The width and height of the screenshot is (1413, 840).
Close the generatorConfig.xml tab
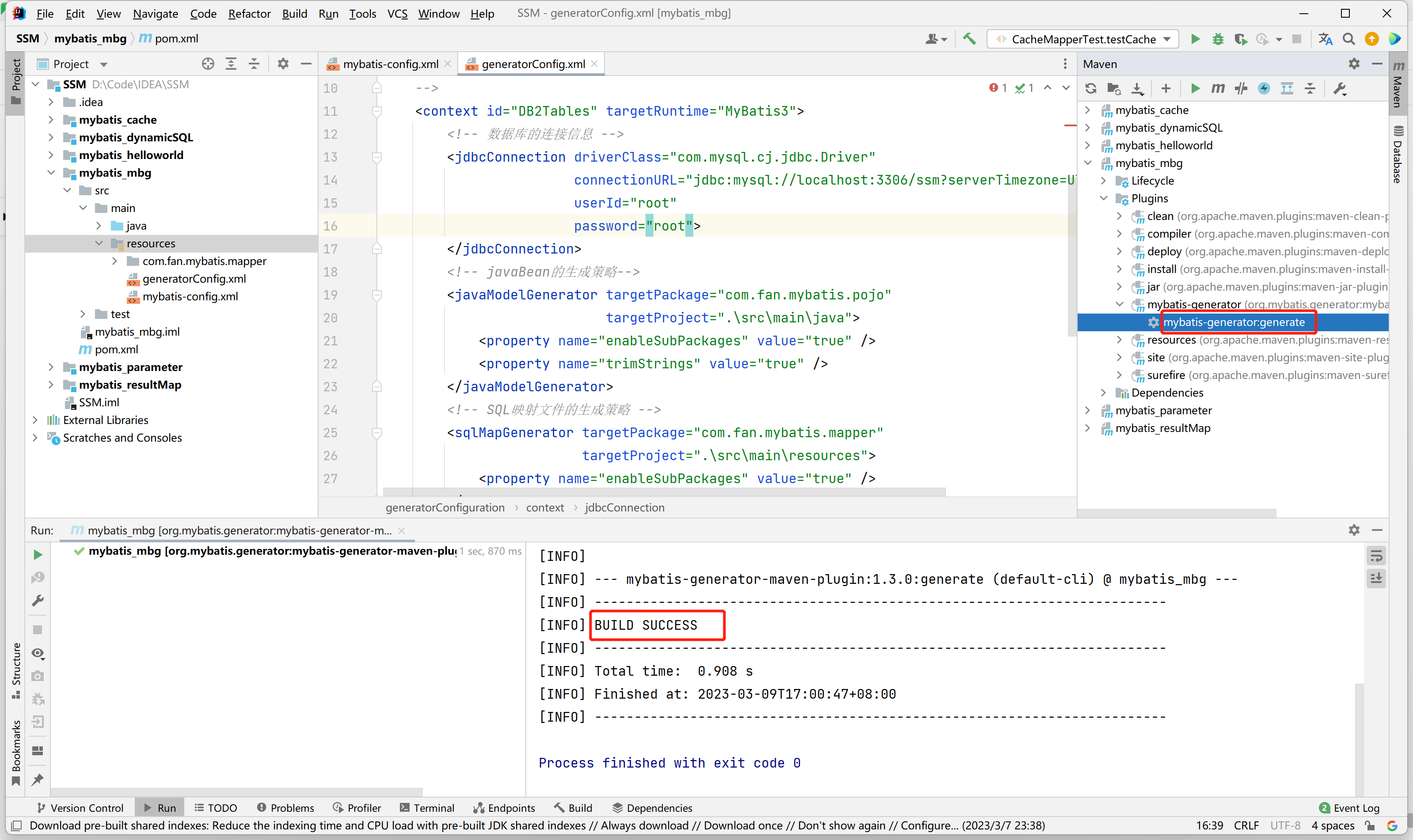pyautogui.click(x=594, y=64)
